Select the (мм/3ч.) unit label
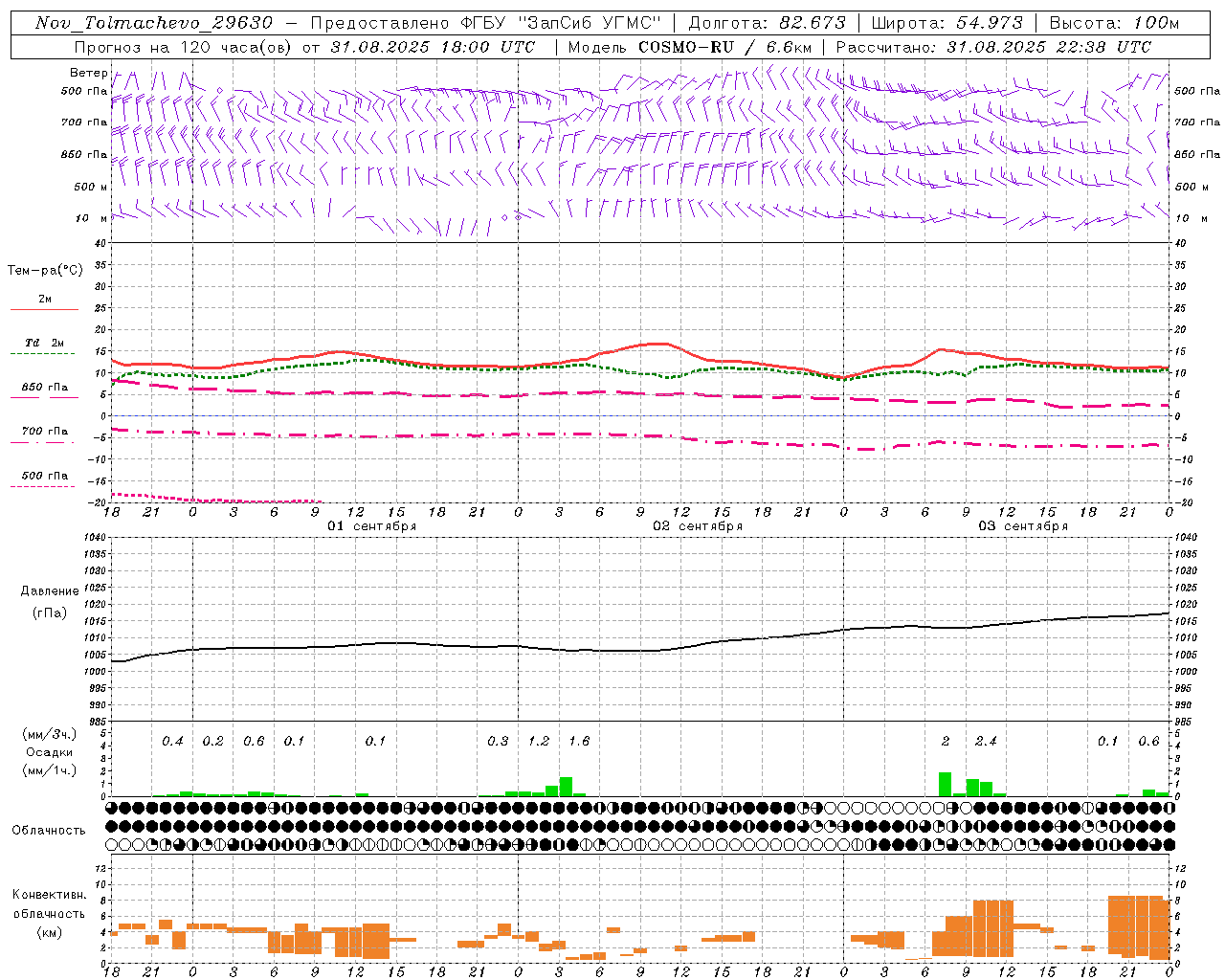The width and height of the screenshot is (1225, 980). (x=49, y=734)
